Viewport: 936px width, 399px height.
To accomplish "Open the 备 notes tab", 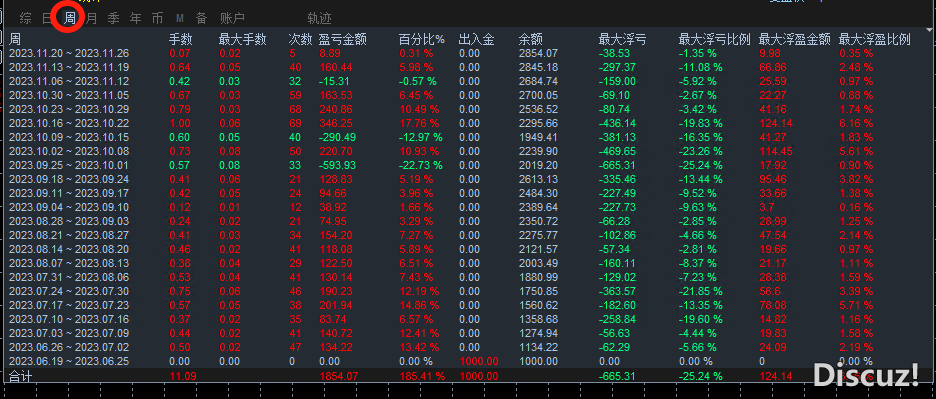I will (x=202, y=19).
